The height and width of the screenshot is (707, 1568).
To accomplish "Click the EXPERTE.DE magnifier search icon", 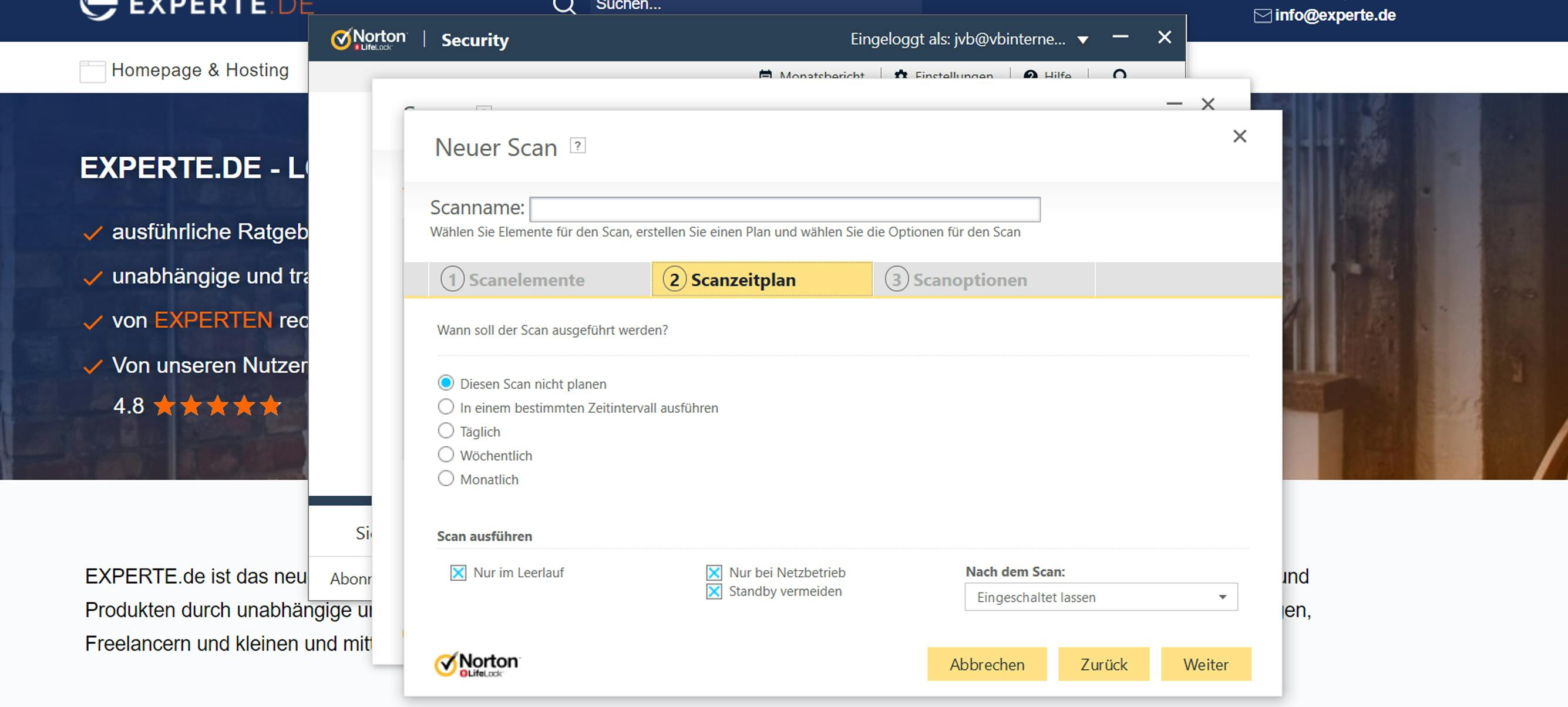I will pyautogui.click(x=563, y=6).
